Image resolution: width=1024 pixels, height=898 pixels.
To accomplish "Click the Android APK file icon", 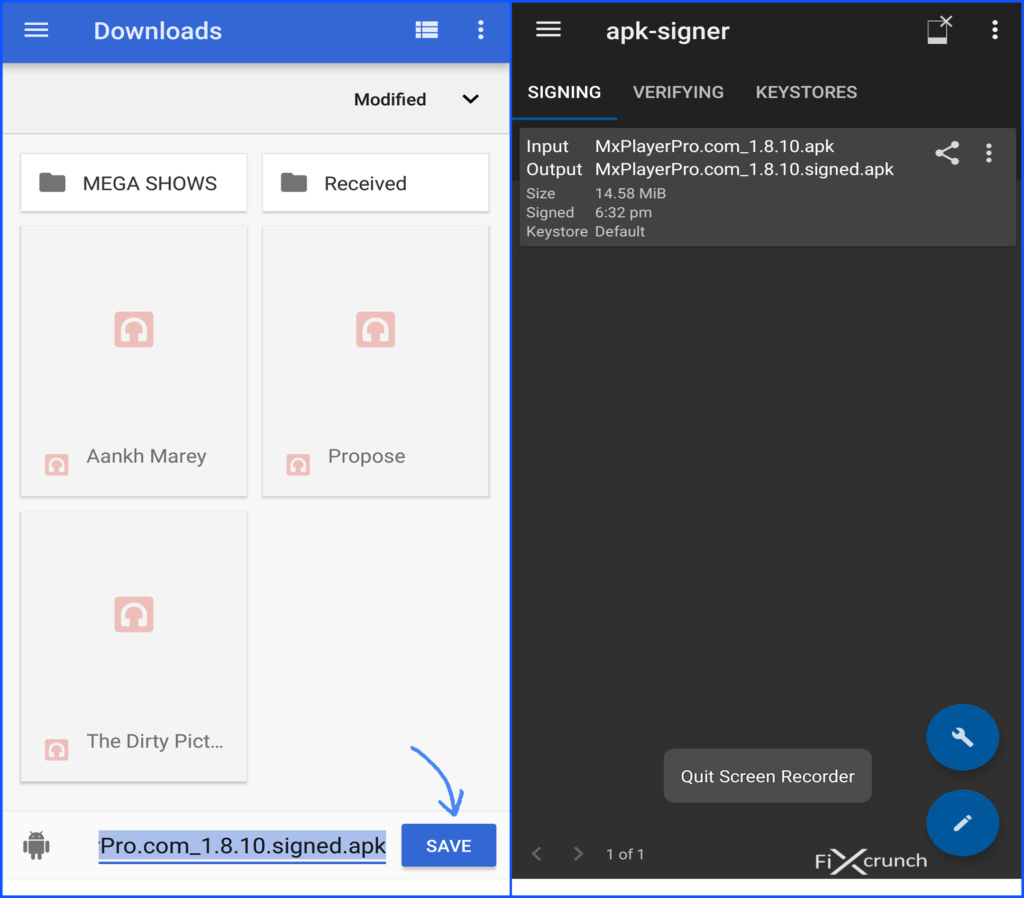I will coord(37,846).
